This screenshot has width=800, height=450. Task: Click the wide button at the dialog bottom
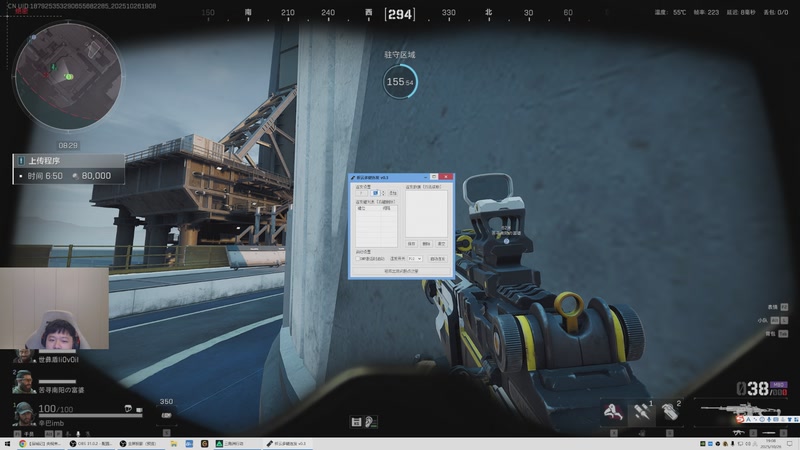tap(401, 271)
